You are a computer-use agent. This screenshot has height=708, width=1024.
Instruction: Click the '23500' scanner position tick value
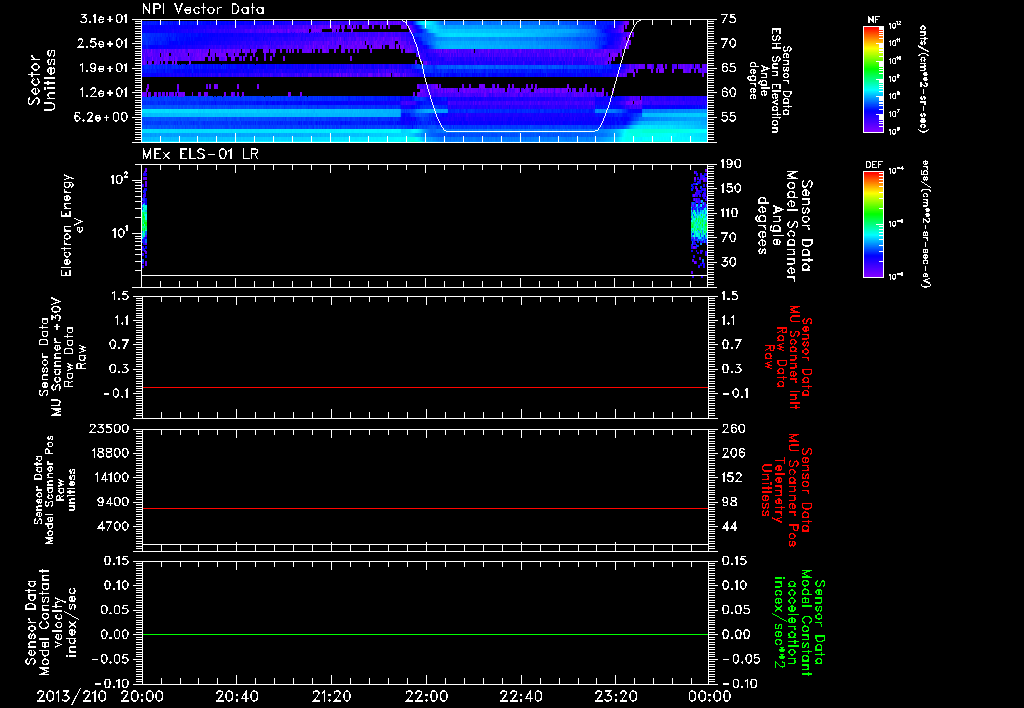point(109,429)
